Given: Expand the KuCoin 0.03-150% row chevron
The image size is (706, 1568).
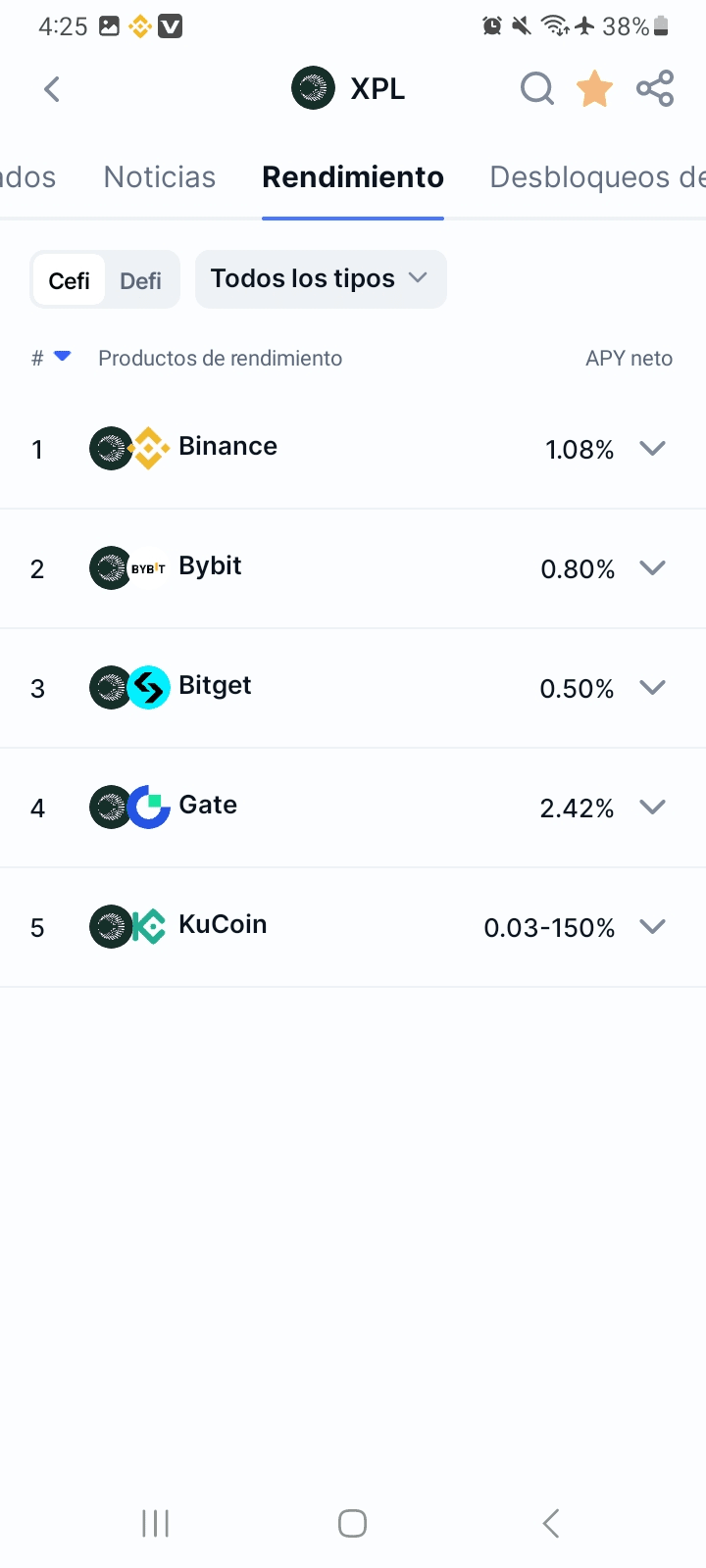Looking at the screenshot, I should [652, 927].
